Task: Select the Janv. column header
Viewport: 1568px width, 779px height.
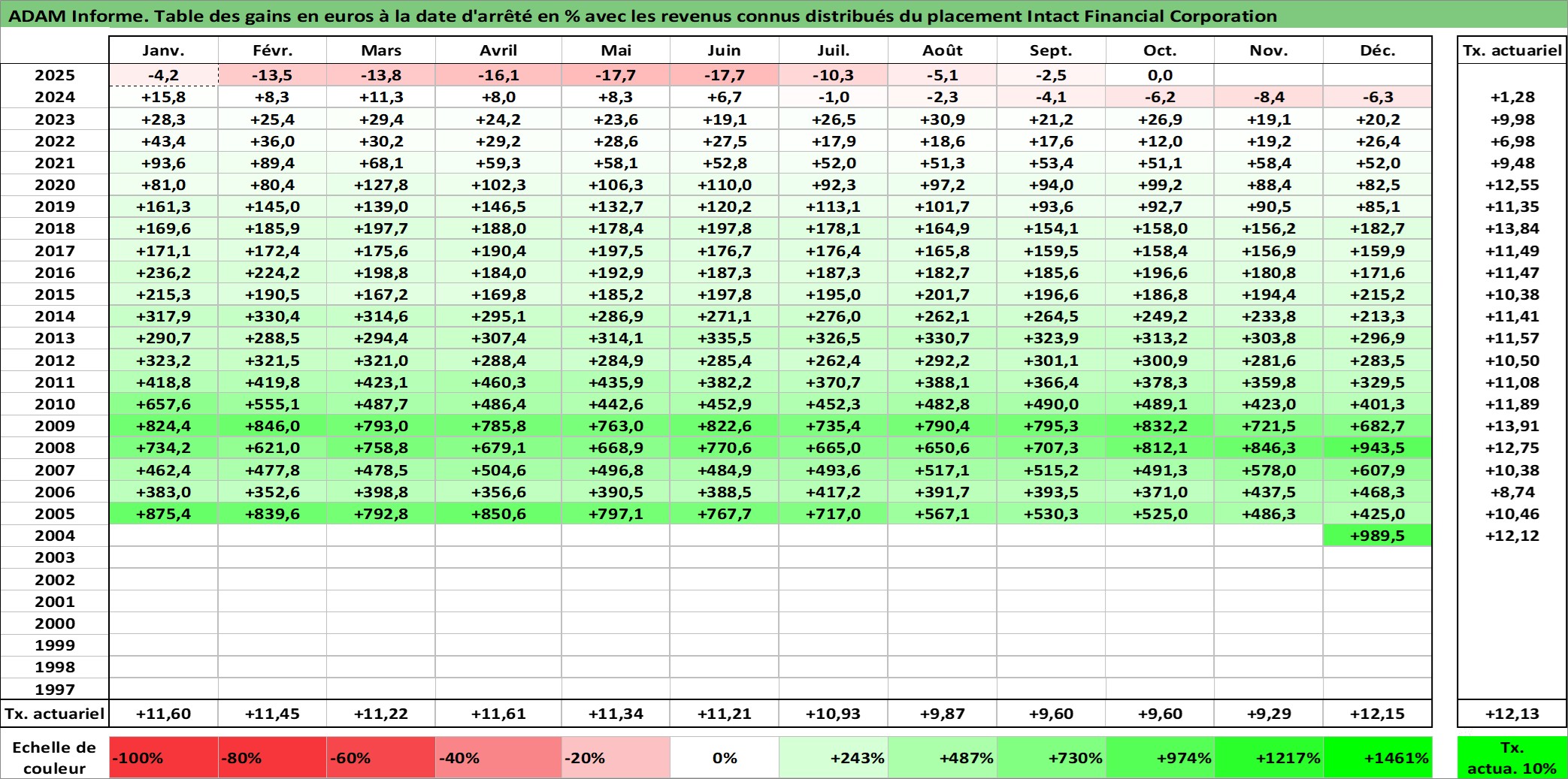Action: click(x=164, y=50)
